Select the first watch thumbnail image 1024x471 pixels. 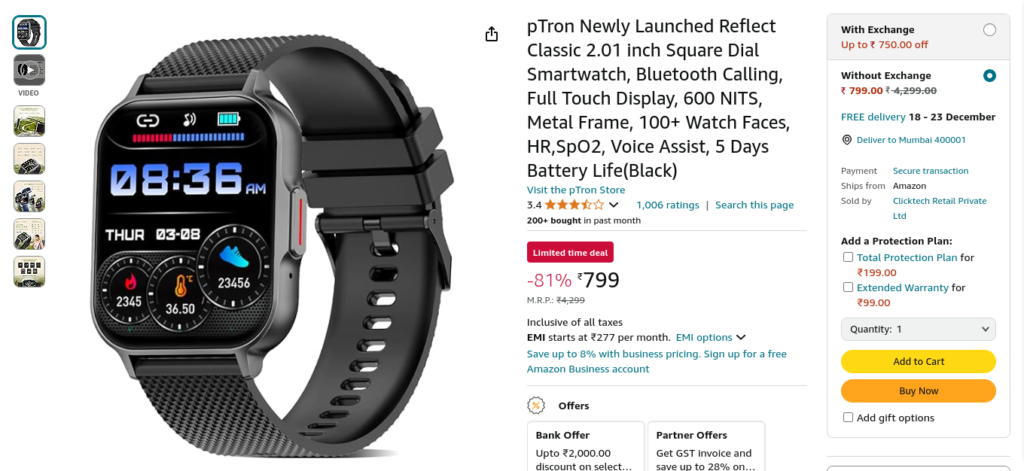click(29, 32)
